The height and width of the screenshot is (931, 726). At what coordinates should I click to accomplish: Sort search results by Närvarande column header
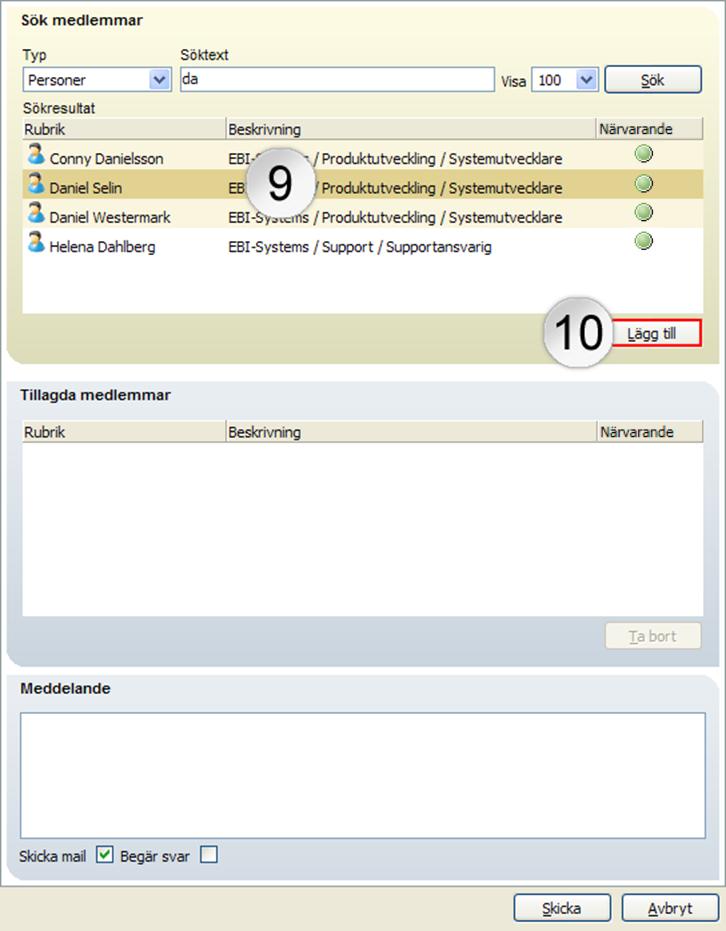649,129
